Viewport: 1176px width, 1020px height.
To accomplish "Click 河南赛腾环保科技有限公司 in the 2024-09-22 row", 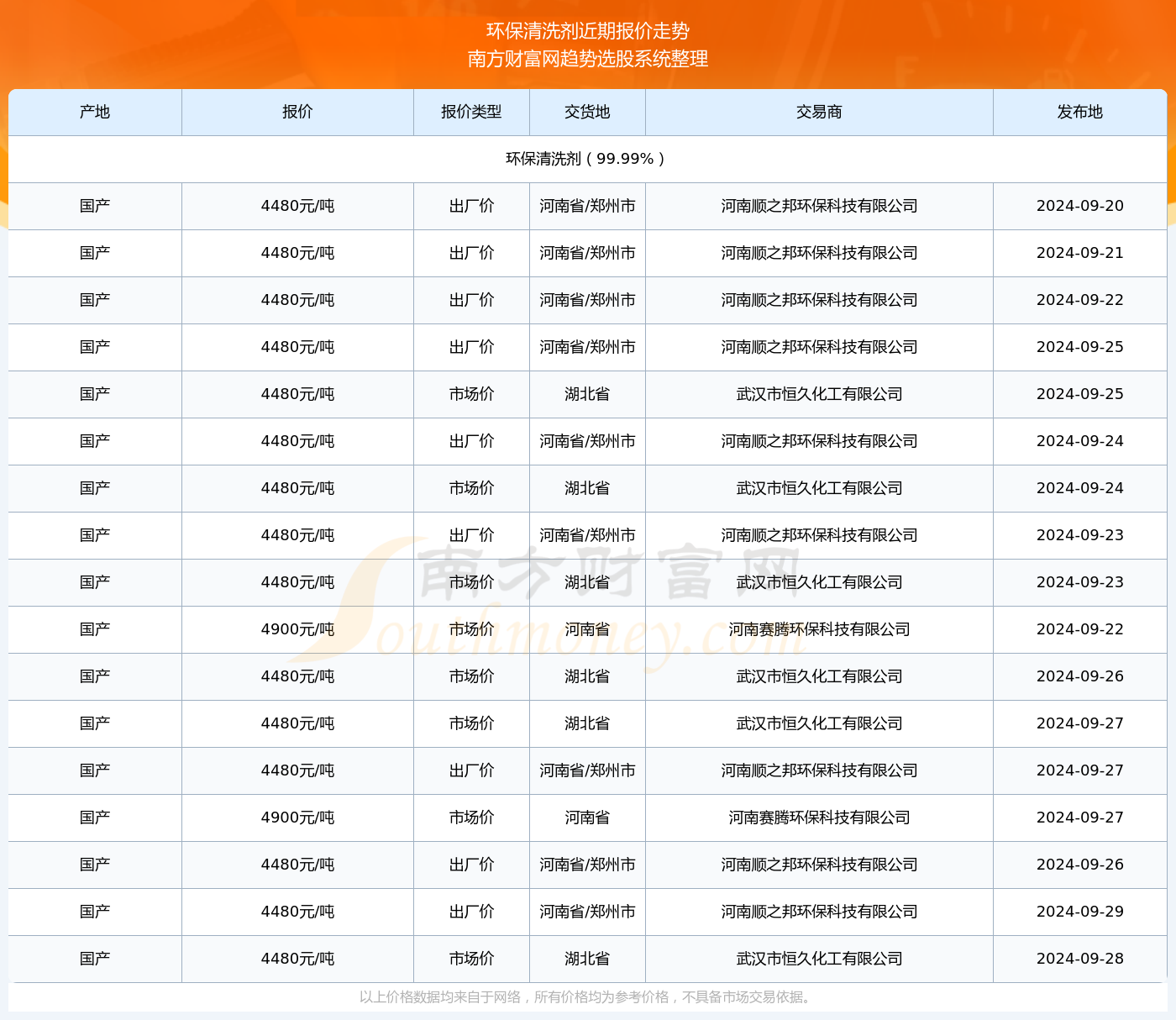I will point(819,629).
